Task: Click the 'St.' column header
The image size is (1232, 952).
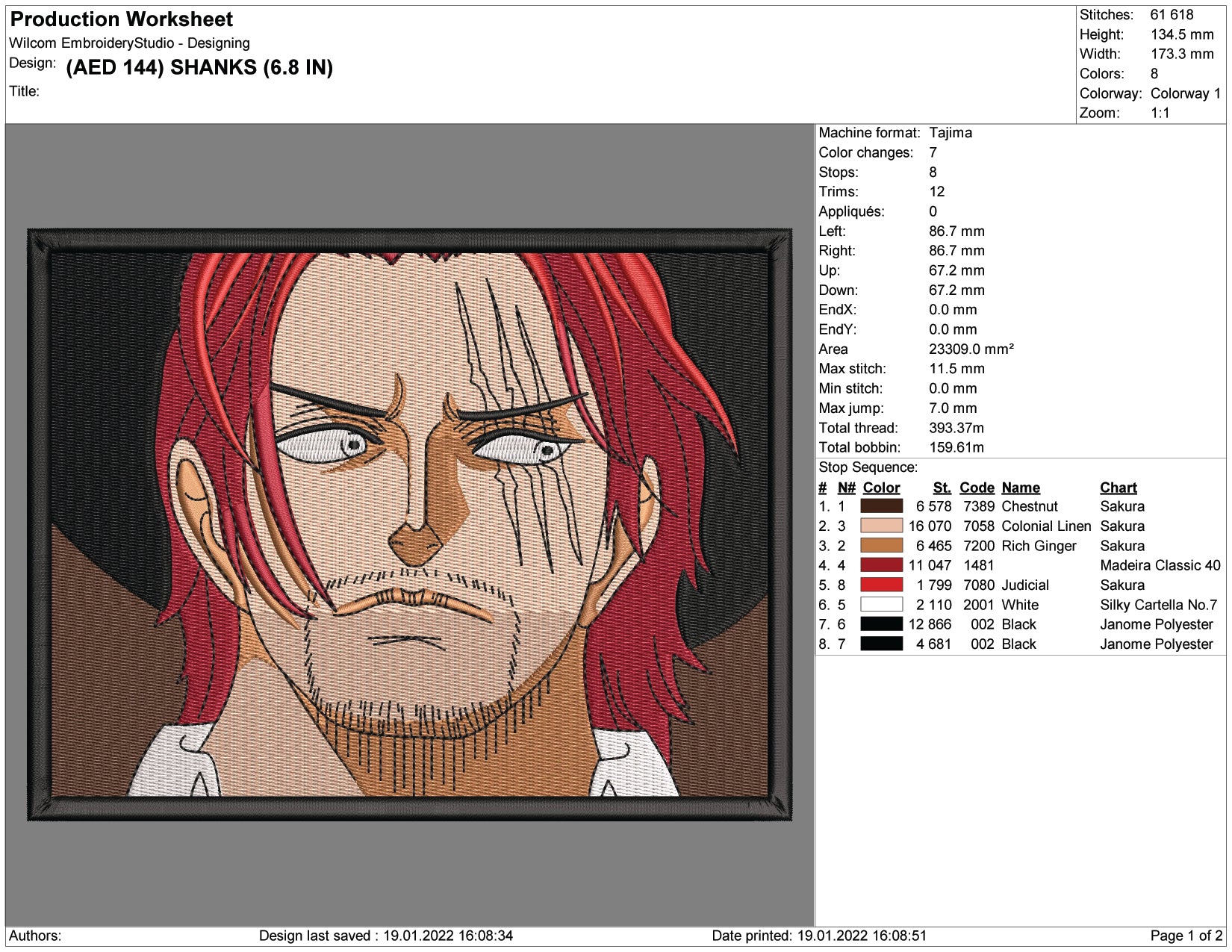Action: pyautogui.click(x=942, y=488)
